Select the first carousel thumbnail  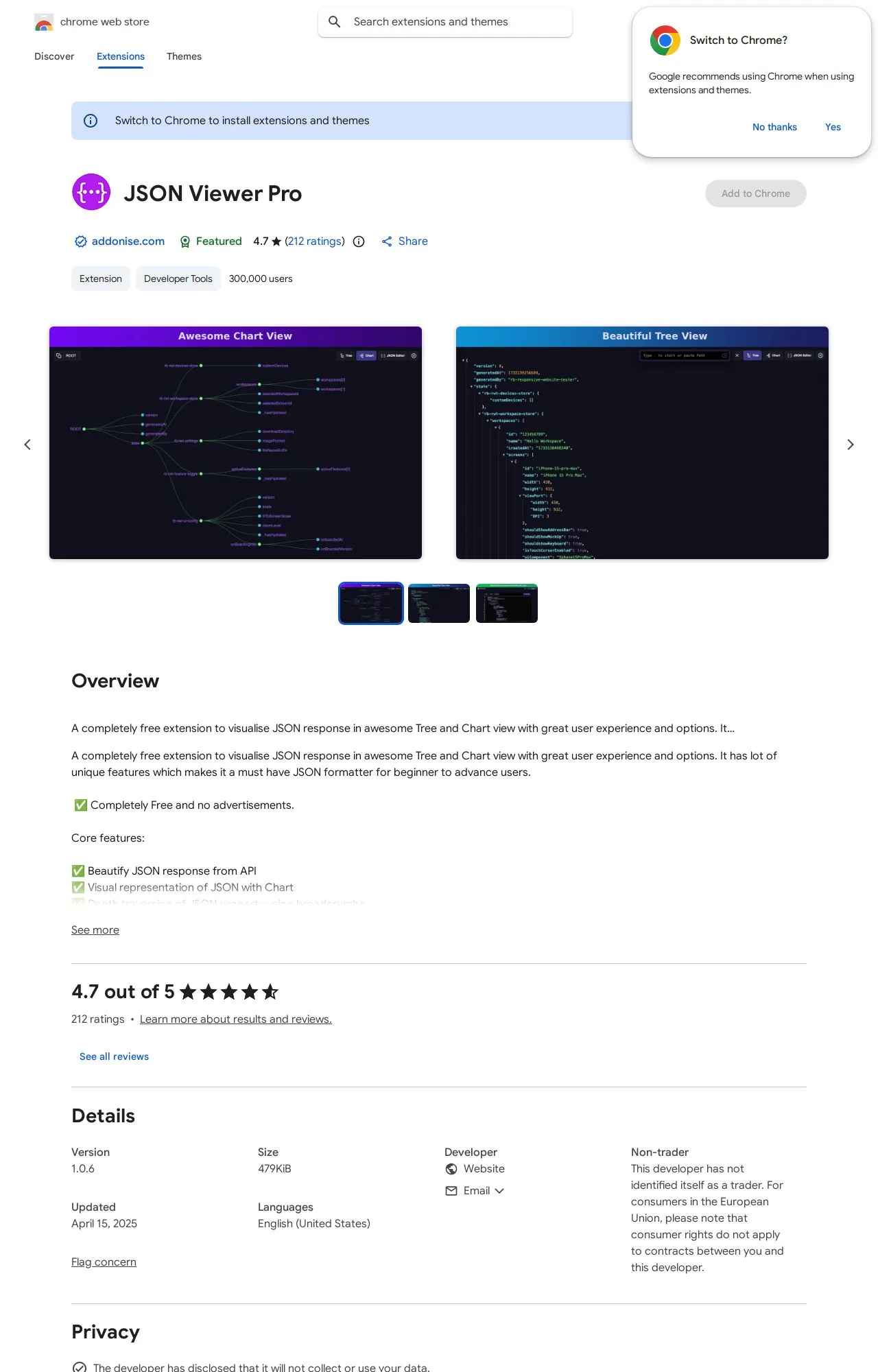[x=371, y=603]
